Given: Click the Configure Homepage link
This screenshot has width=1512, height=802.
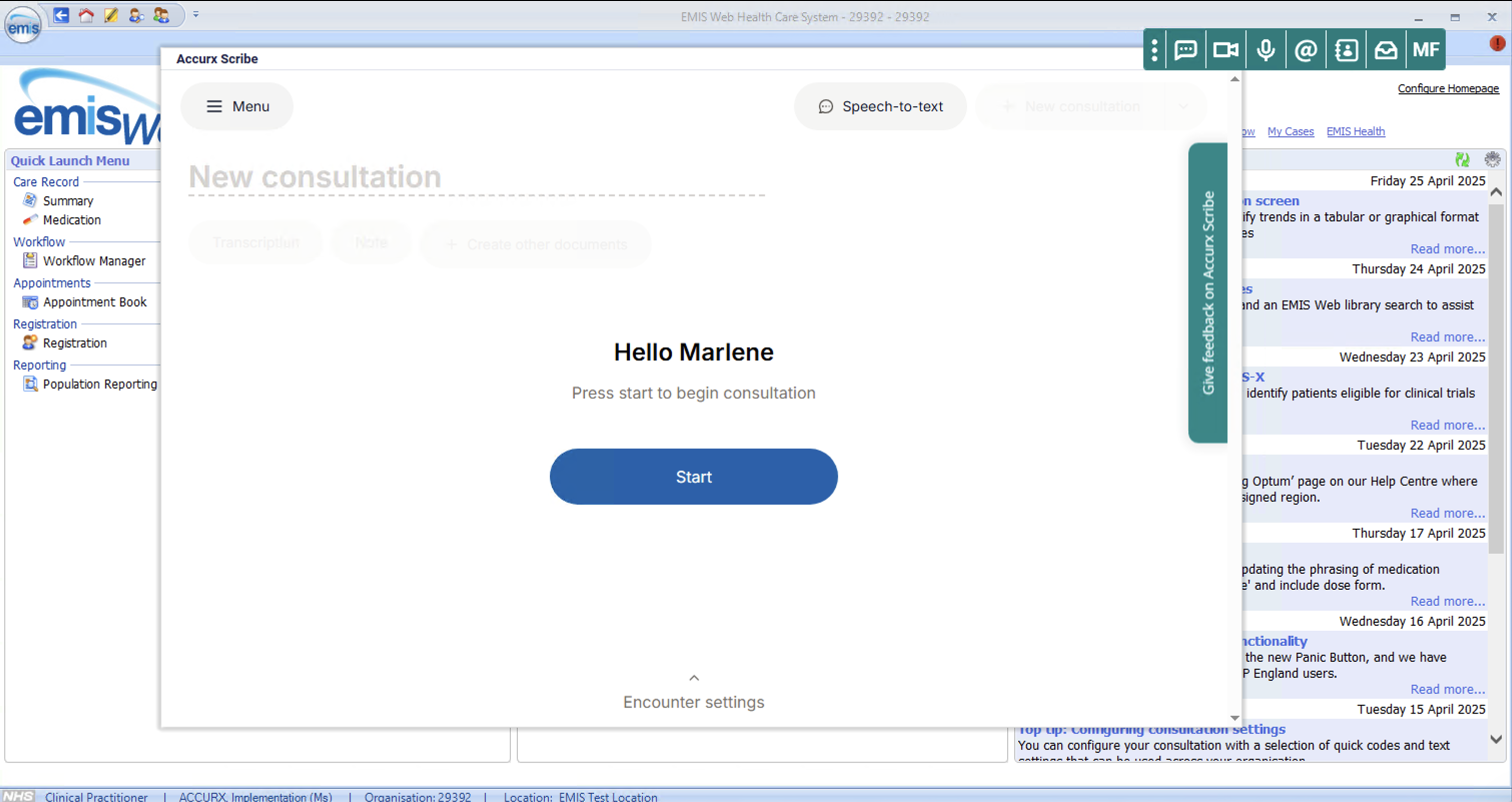Looking at the screenshot, I should coord(1448,89).
